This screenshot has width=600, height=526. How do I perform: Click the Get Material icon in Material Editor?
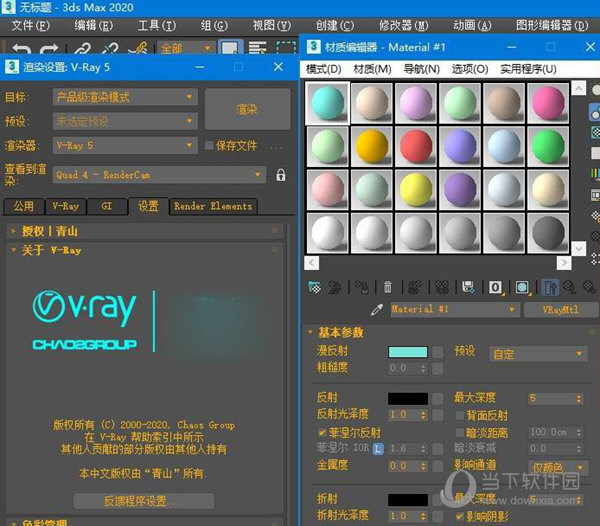click(x=314, y=287)
